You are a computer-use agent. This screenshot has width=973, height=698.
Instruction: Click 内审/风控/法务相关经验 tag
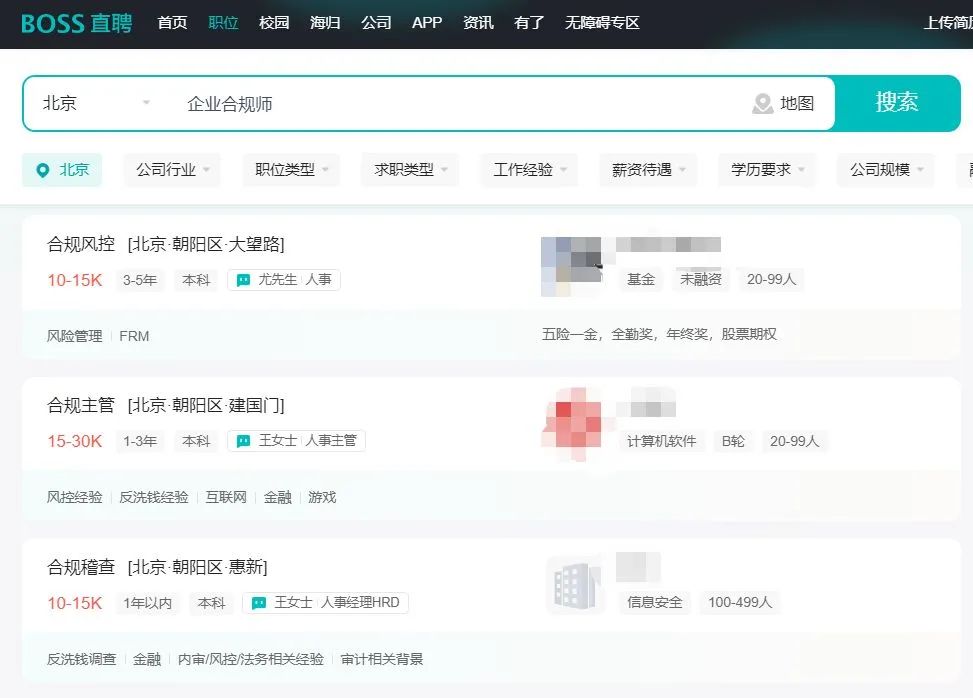point(251,660)
